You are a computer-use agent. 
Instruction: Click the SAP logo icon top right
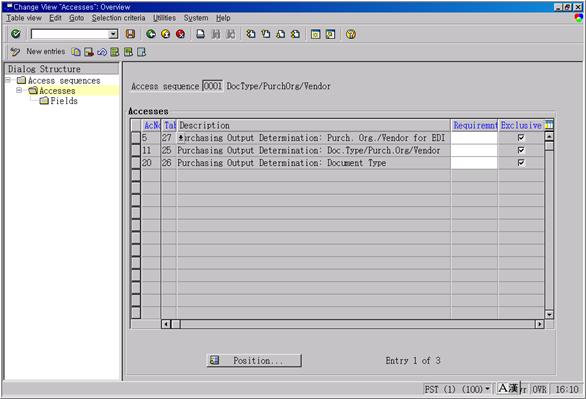(x=579, y=18)
